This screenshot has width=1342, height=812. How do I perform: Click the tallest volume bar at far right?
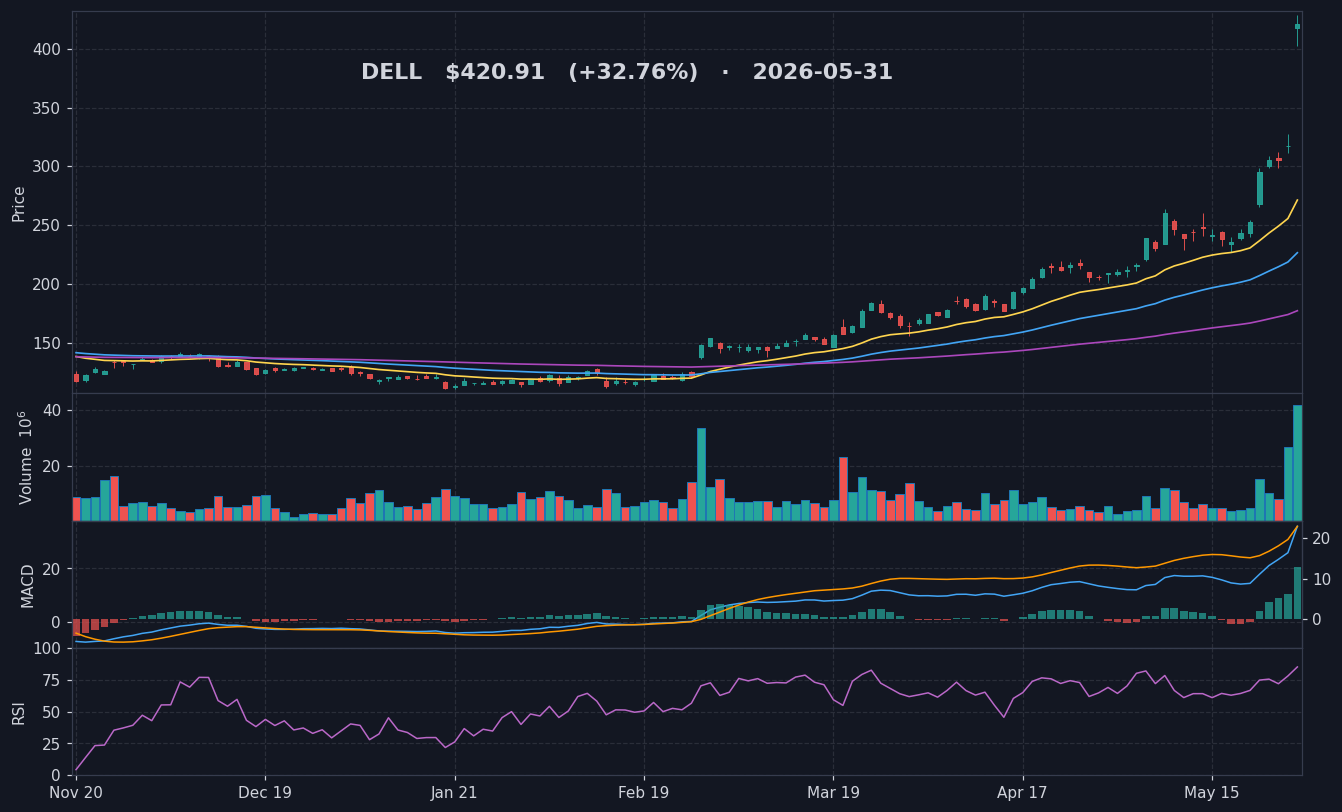(1298, 463)
